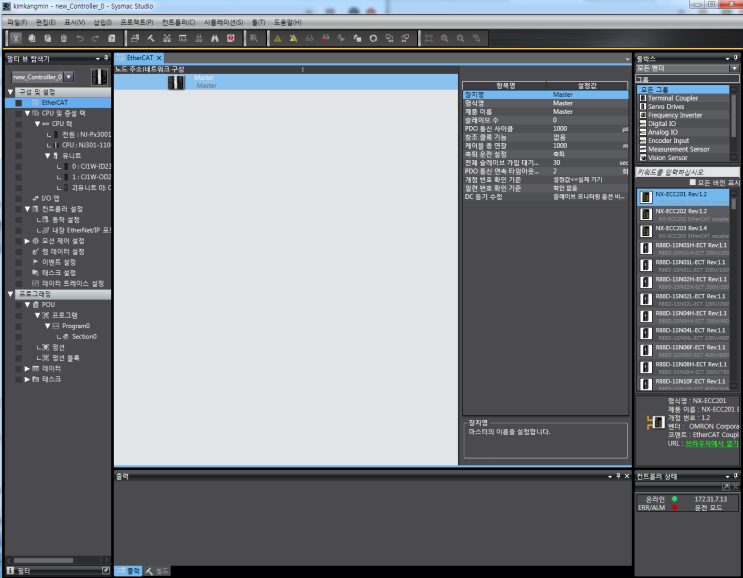Open the 컨트롤러(C) menu
This screenshot has width=743, height=578.
pos(178,21)
